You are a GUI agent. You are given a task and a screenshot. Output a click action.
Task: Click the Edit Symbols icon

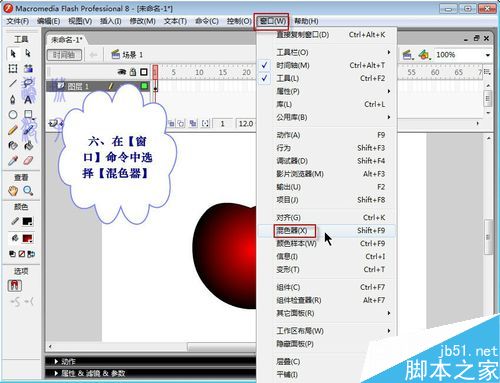[424, 55]
